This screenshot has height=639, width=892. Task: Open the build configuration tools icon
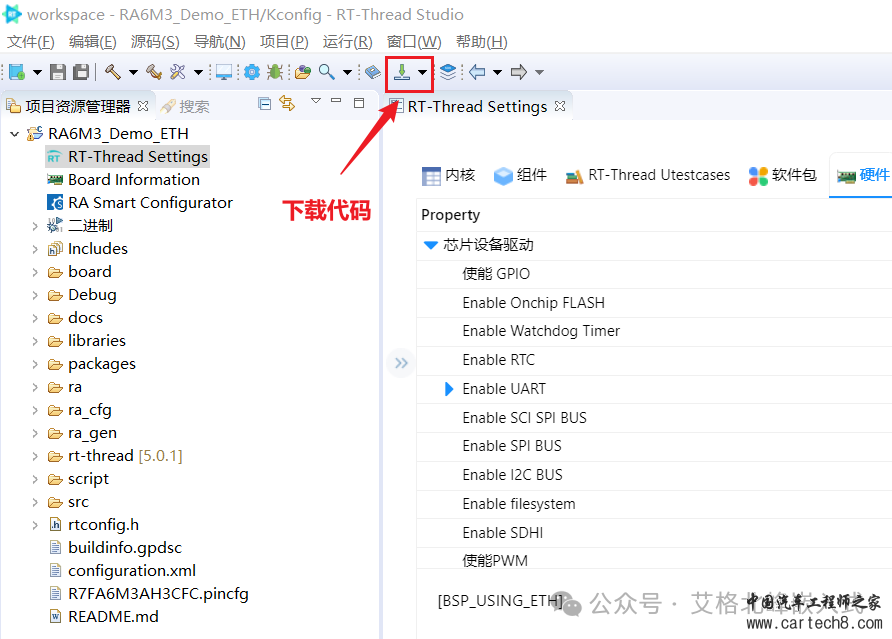click(178, 72)
